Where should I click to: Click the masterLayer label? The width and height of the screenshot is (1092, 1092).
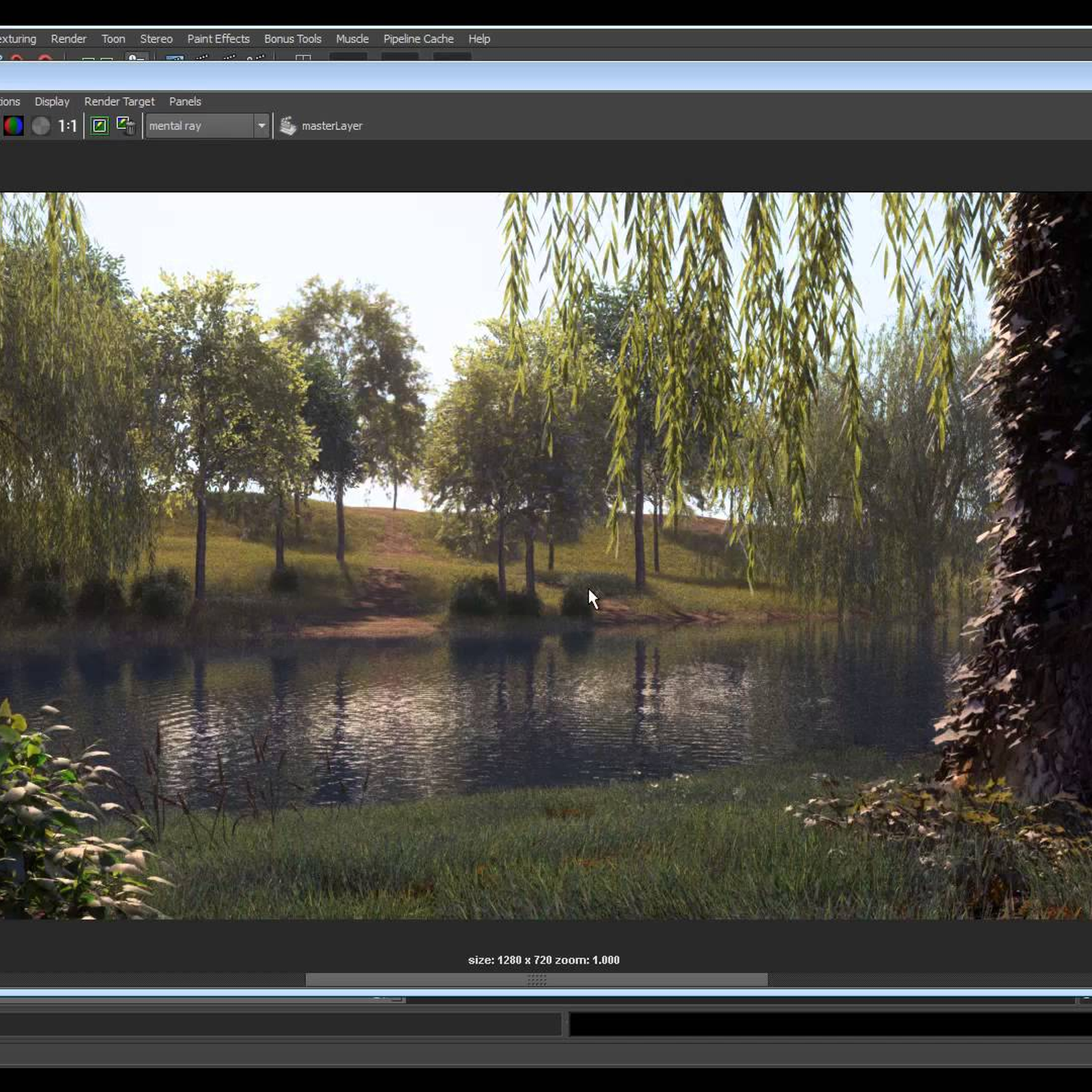click(332, 126)
